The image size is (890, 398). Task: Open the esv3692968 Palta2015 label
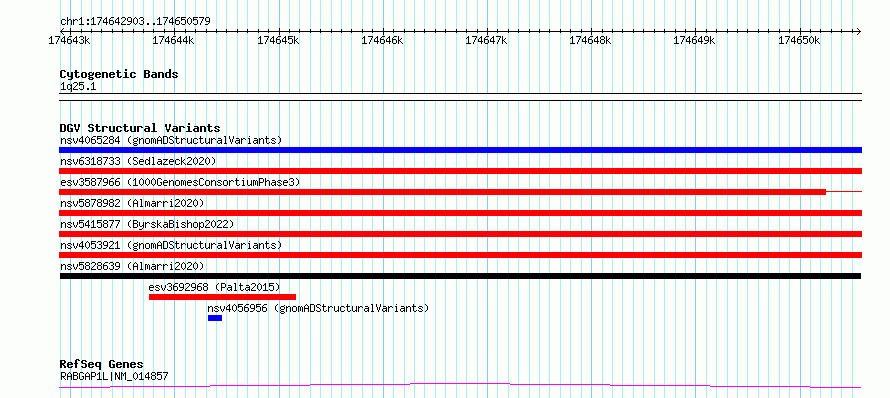215,287
